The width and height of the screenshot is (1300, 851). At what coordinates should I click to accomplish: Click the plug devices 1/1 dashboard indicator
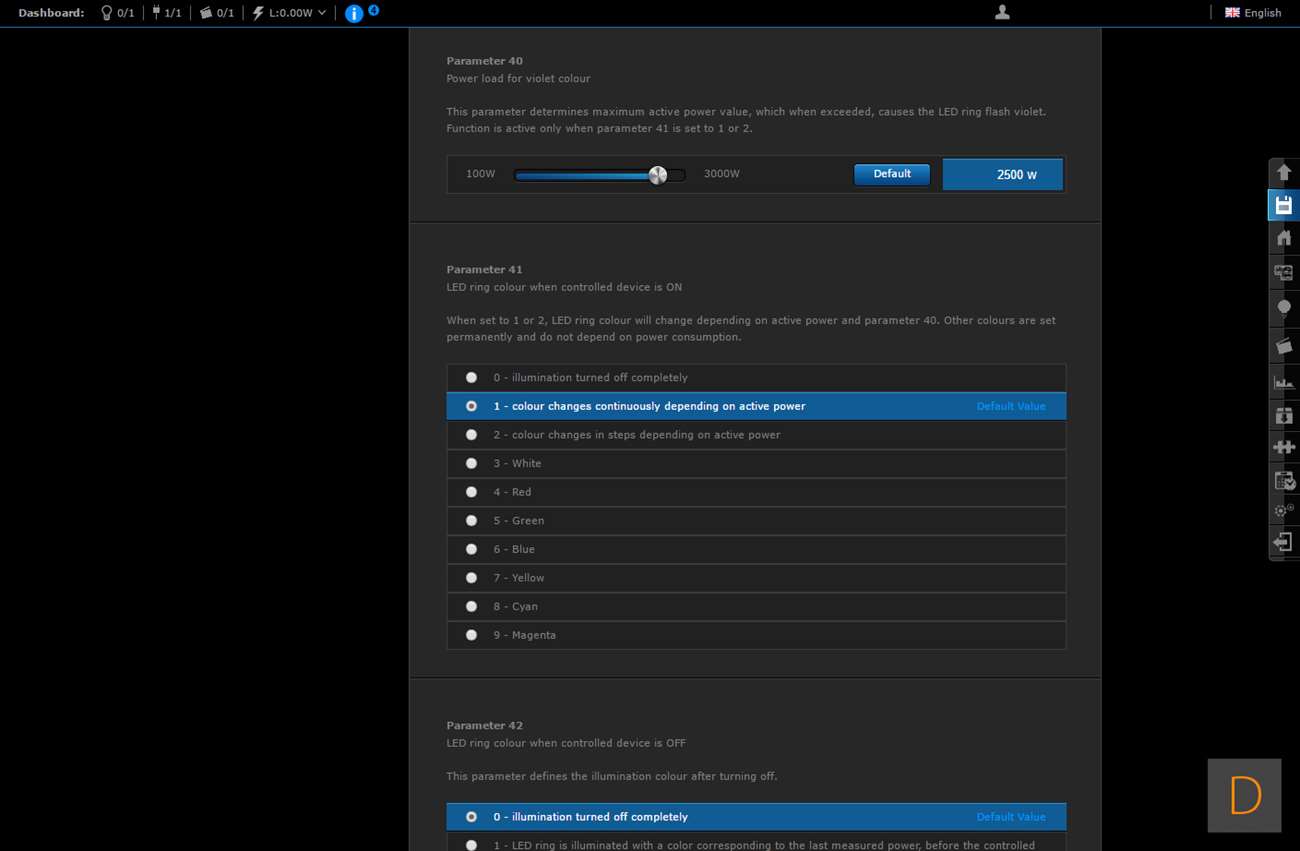[166, 13]
